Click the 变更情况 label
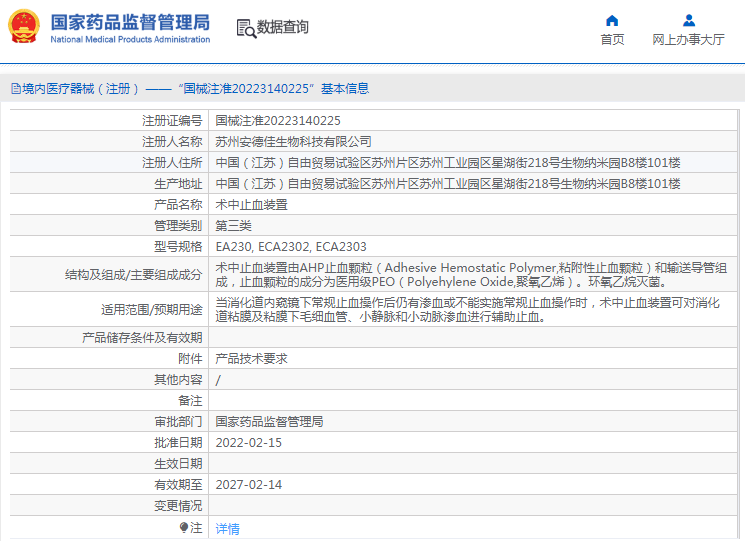Viewport: 745px width, 541px height. (x=178, y=505)
